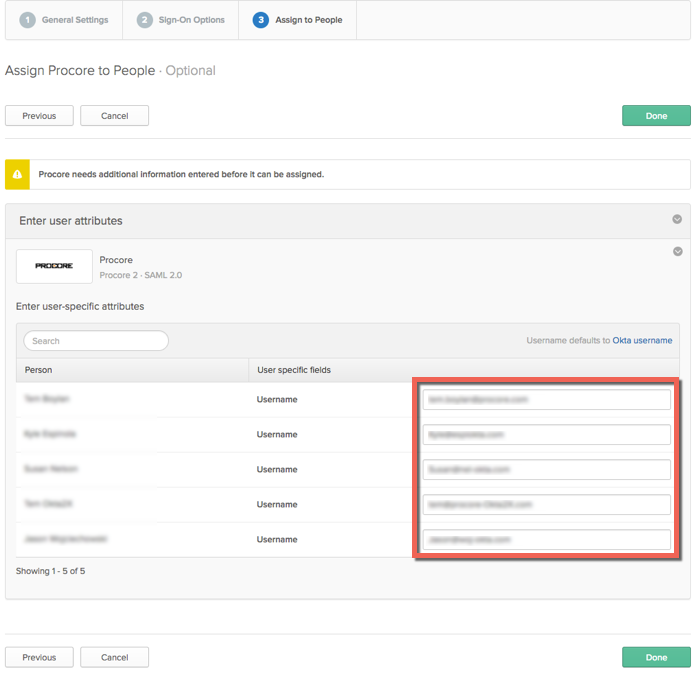The width and height of the screenshot is (700, 673).
Task: Collapse the Enter user attributes section
Action: (677, 219)
